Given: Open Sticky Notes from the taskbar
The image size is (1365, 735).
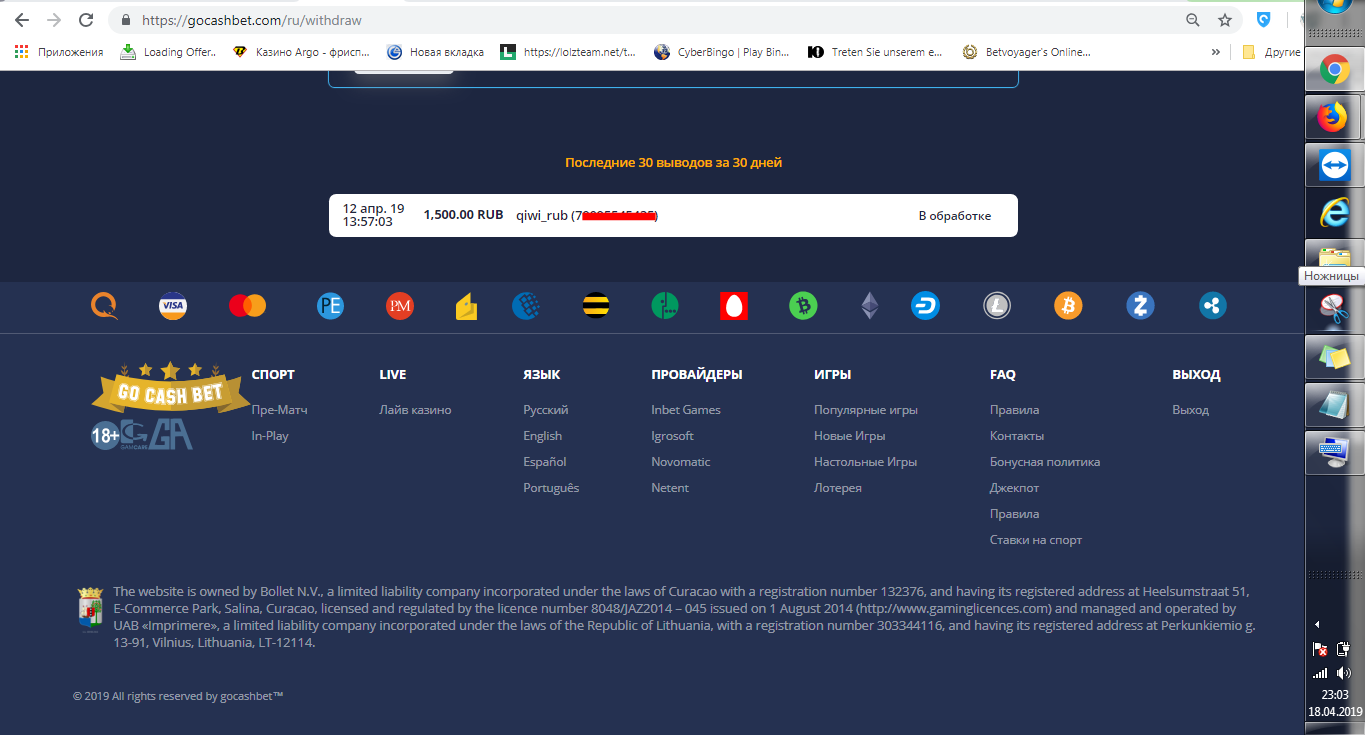Looking at the screenshot, I should [x=1334, y=357].
